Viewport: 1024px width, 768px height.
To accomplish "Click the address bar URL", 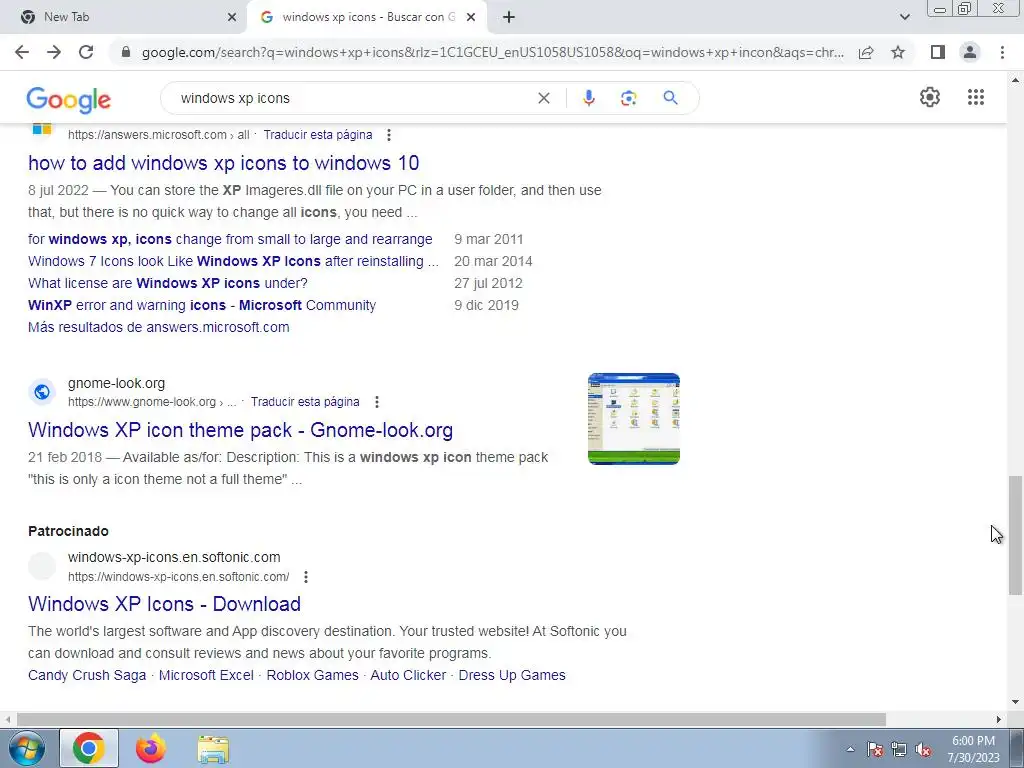I will click(x=493, y=52).
